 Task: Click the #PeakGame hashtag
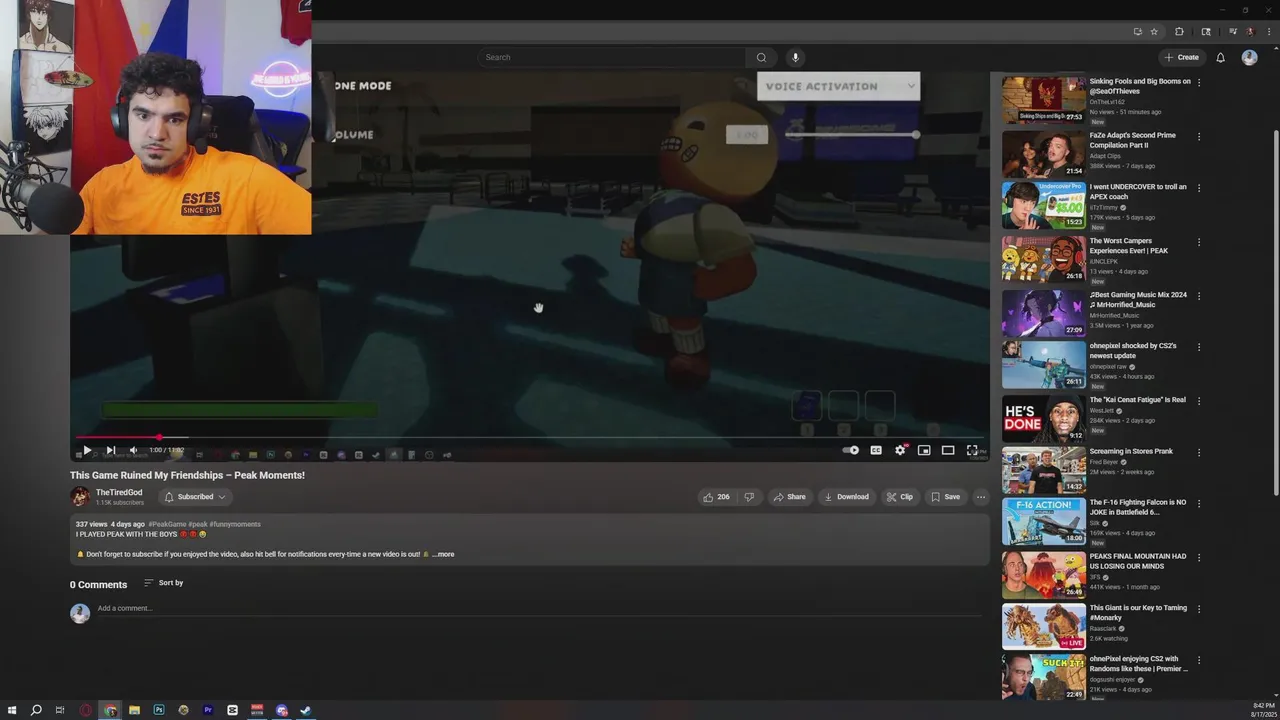[167, 524]
